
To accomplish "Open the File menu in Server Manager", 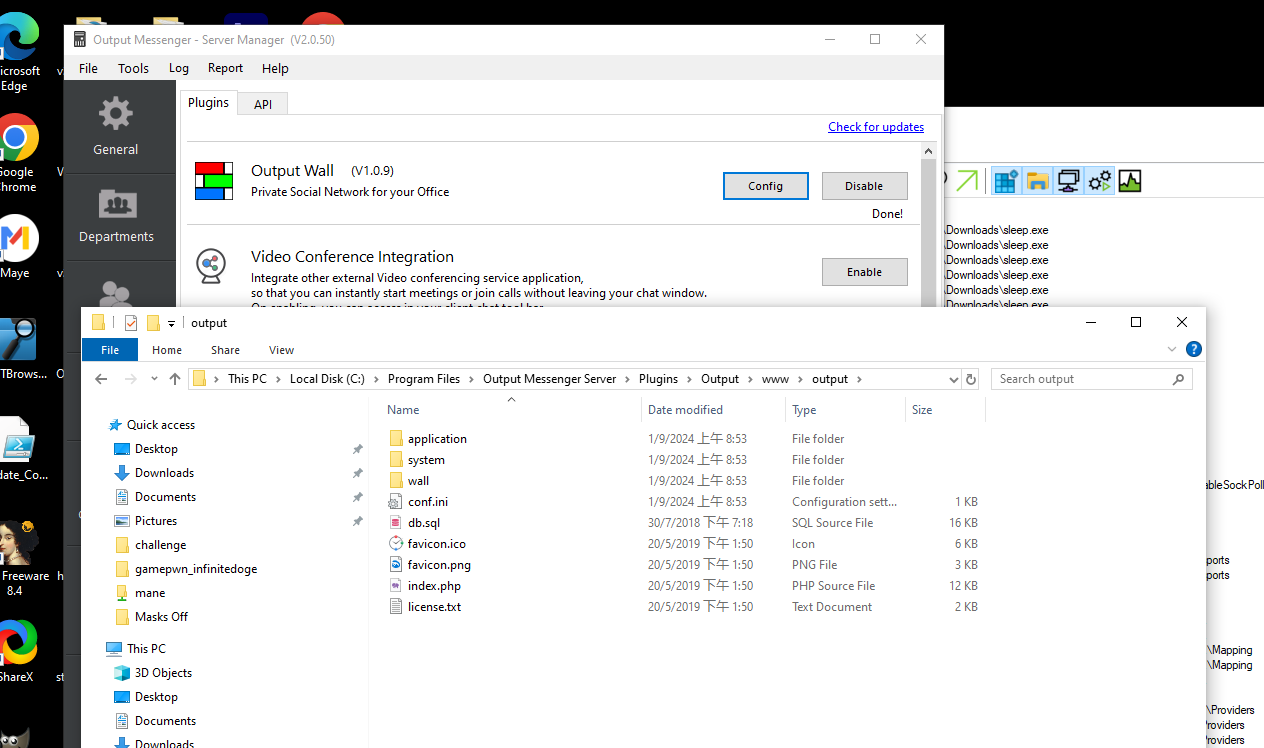I will click(88, 68).
